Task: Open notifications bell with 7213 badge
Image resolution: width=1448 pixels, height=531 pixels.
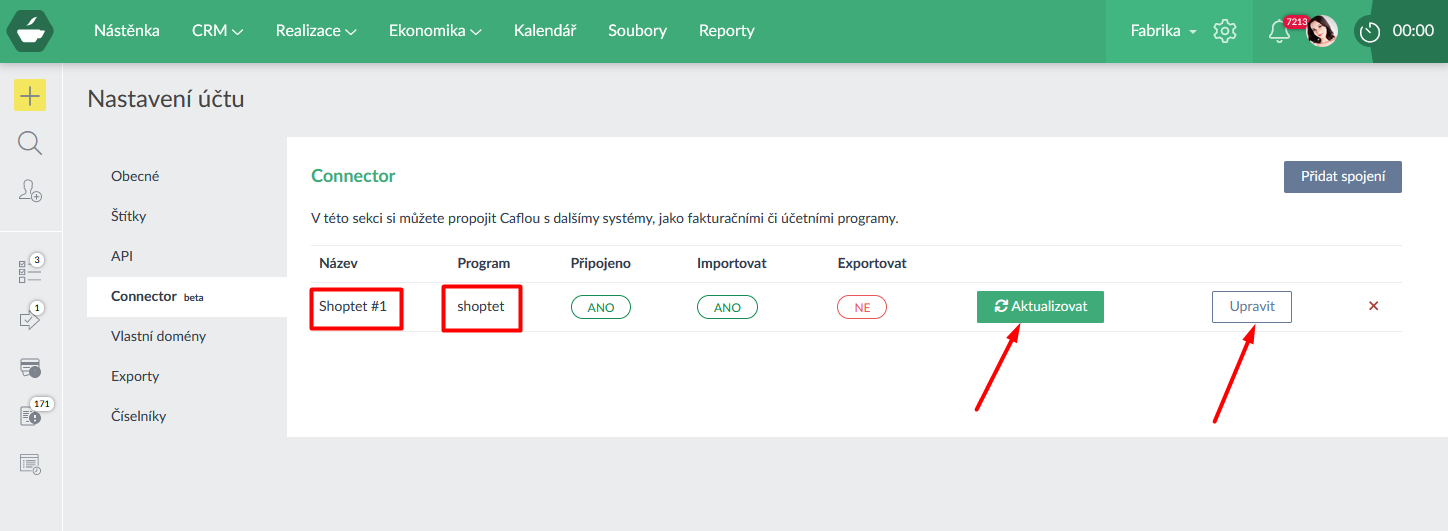Action: [1279, 31]
